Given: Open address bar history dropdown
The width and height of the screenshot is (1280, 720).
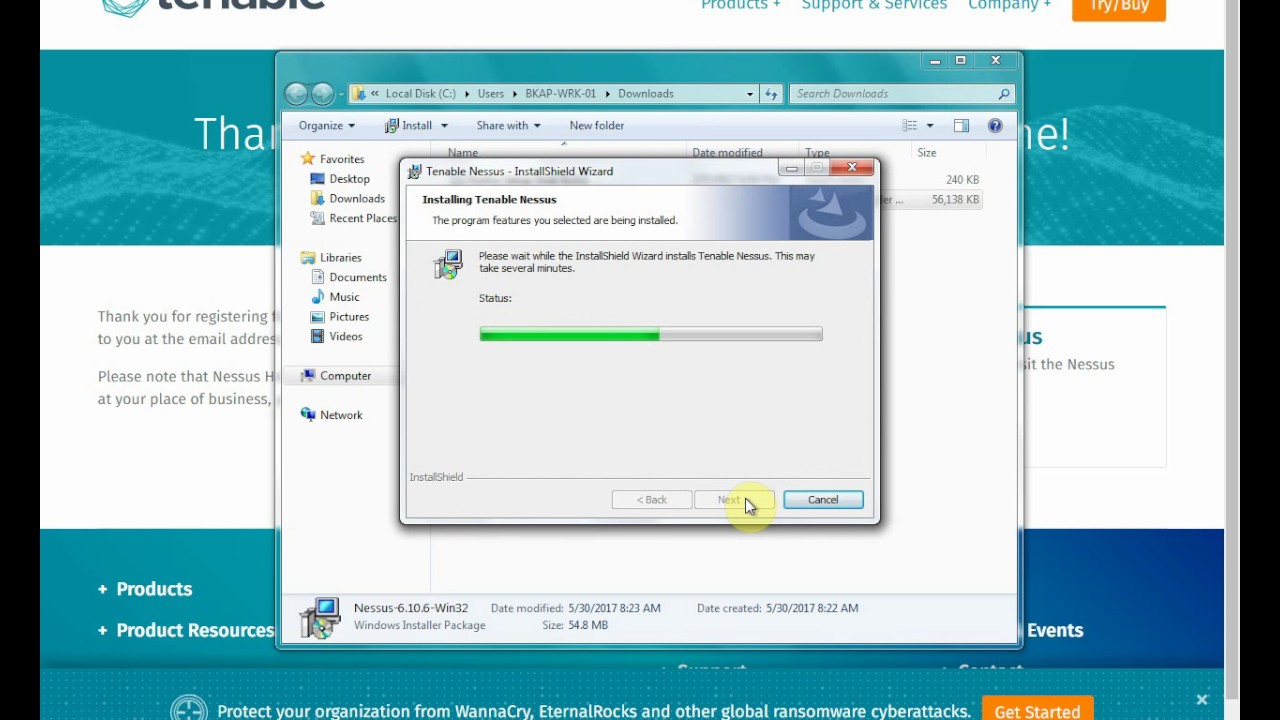Looking at the screenshot, I should pyautogui.click(x=749, y=94).
